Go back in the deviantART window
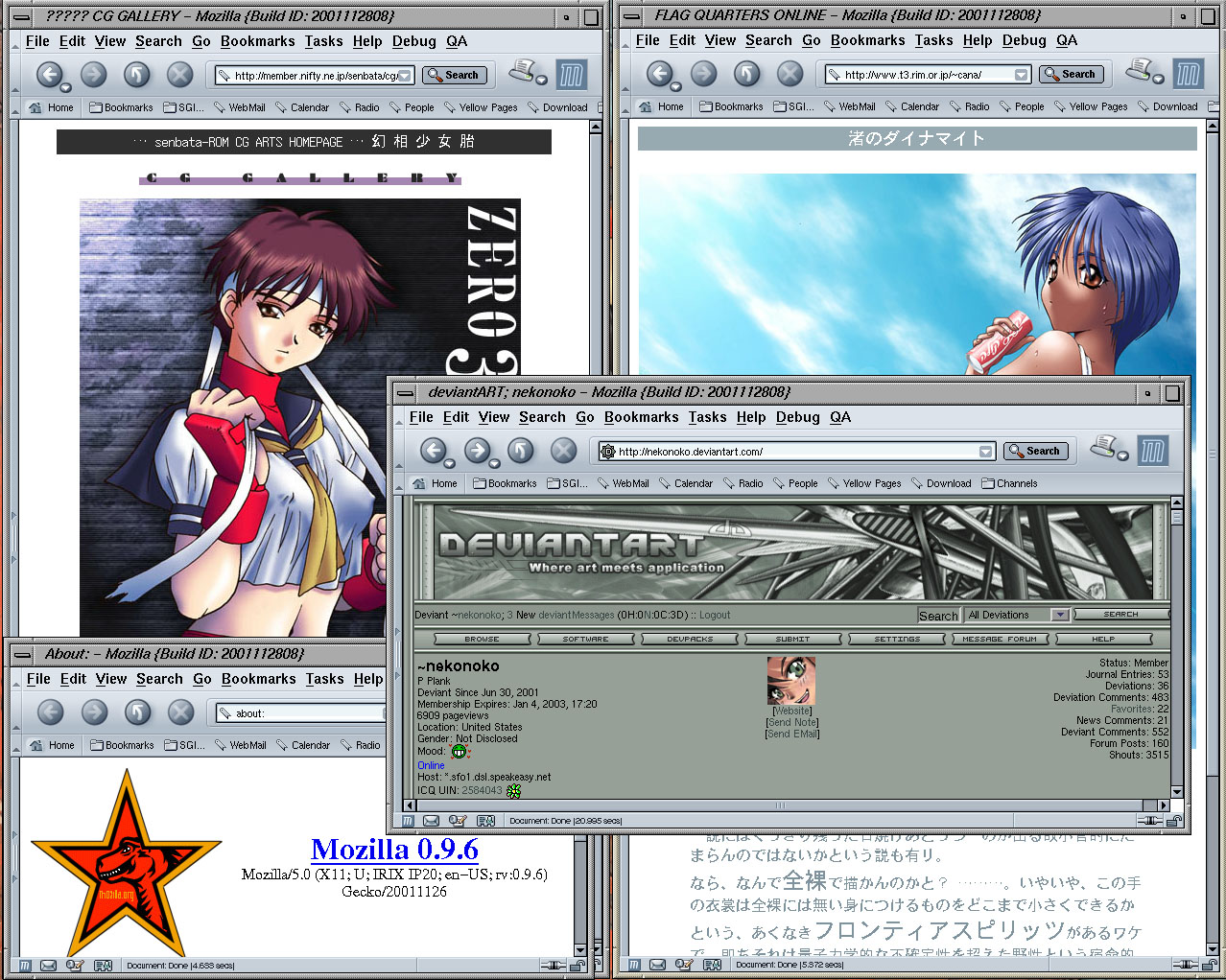This screenshot has height=980, width=1226. click(432, 451)
